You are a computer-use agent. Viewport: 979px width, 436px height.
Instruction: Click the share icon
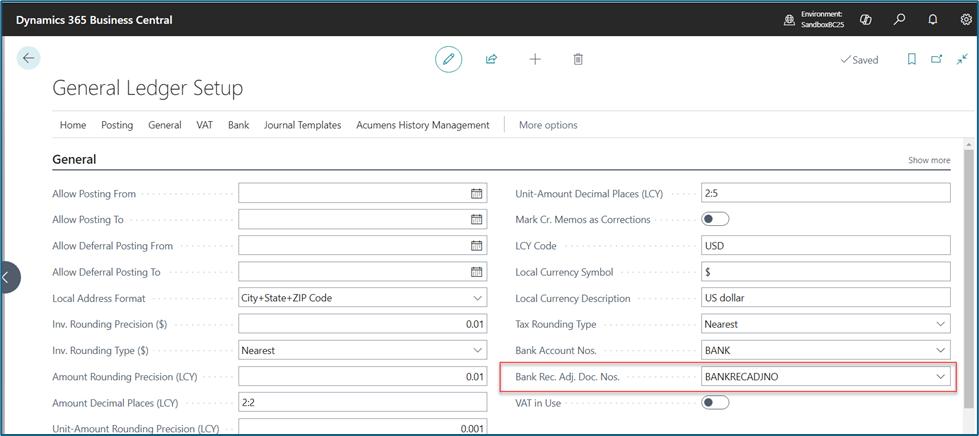[x=491, y=59]
